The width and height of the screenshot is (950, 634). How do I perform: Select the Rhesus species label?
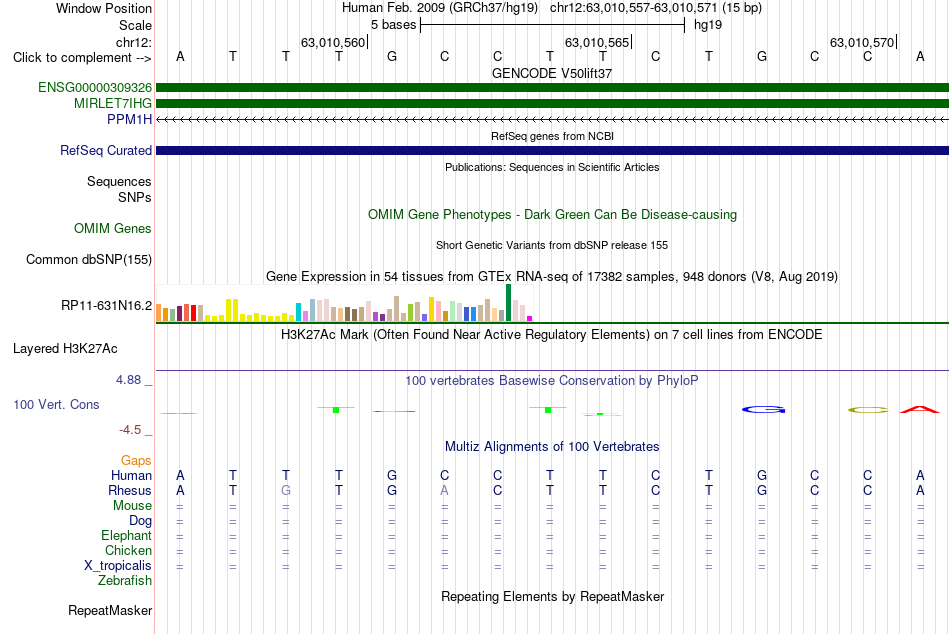(x=130, y=490)
